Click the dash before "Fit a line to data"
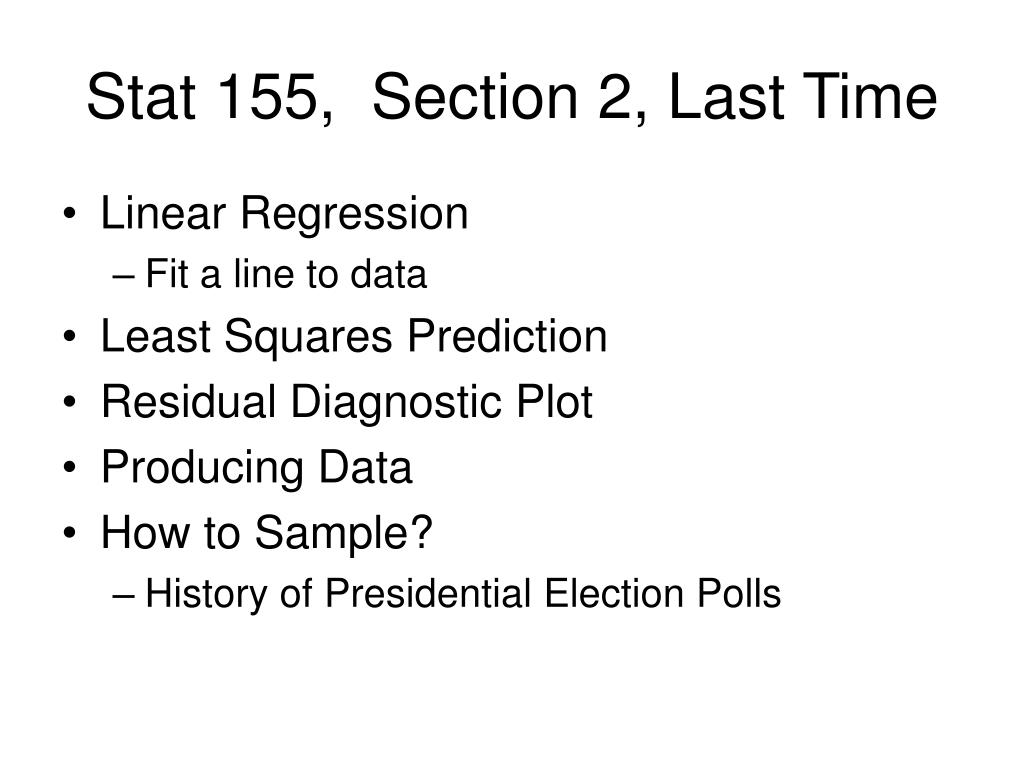Viewport: 1024px width, 768px height. point(123,277)
